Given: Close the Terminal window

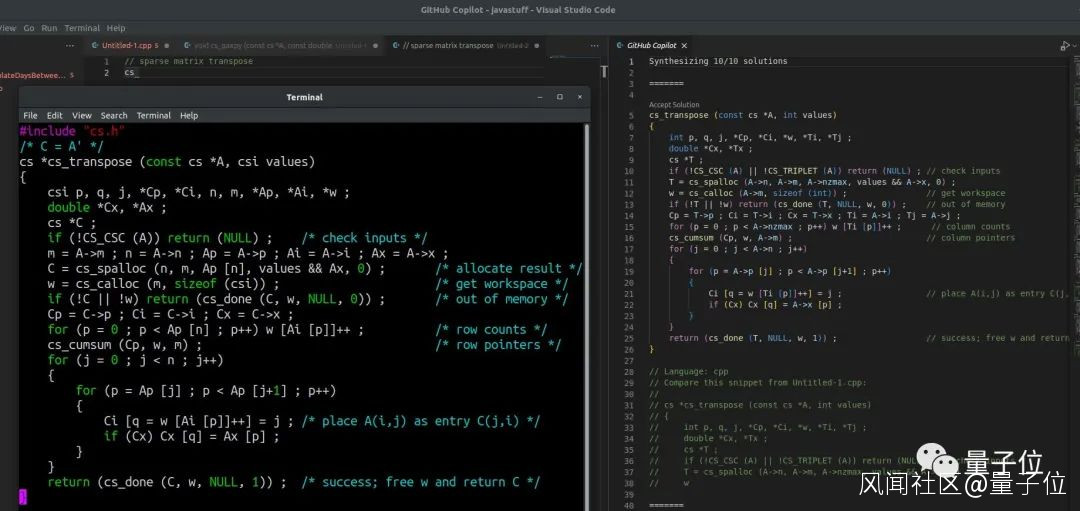Looking at the screenshot, I should pyautogui.click(x=578, y=97).
